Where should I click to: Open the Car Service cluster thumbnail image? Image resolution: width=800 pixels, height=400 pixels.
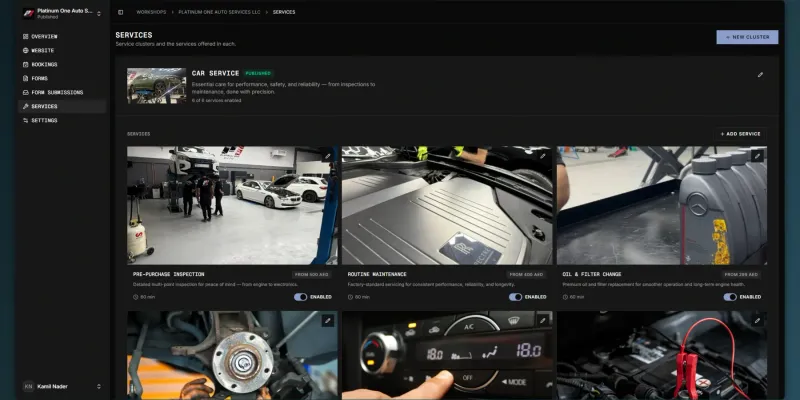pyautogui.click(x=157, y=86)
